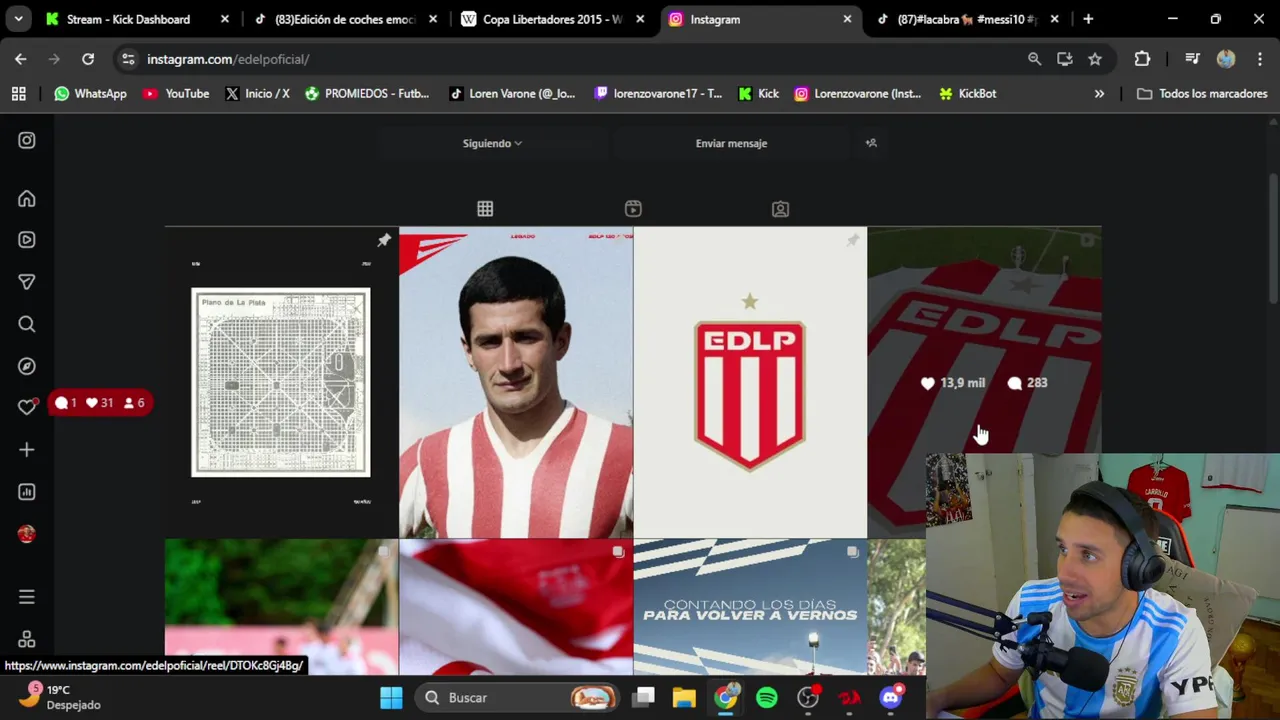Click the add similar accounts person icon

(x=871, y=143)
